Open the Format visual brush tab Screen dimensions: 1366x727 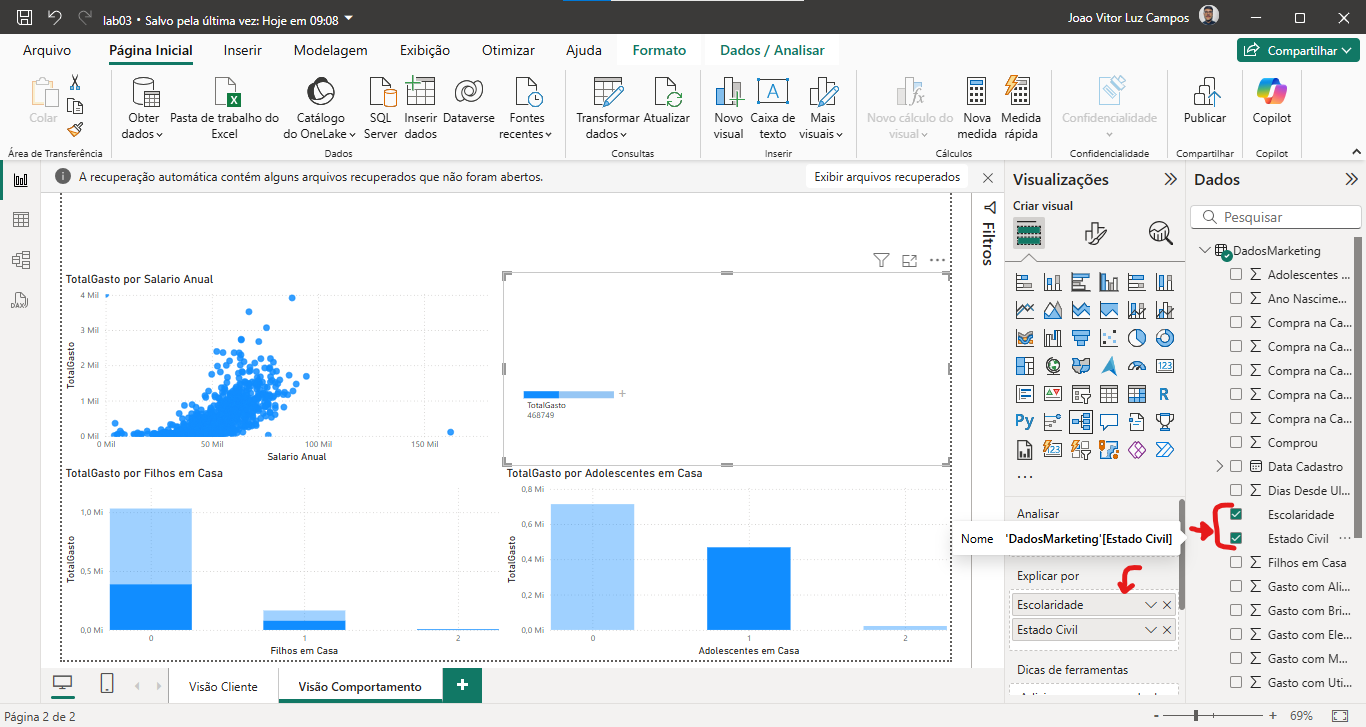tap(1095, 233)
